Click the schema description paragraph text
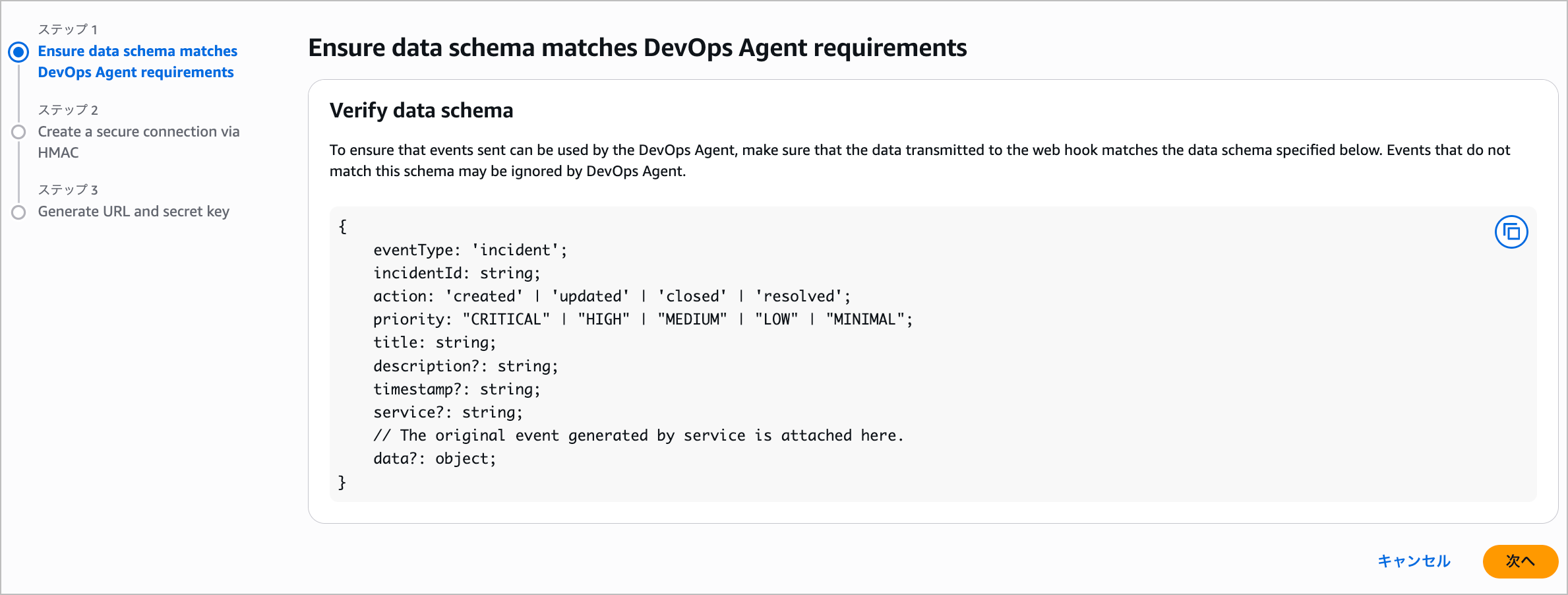The height and width of the screenshot is (595, 1568). point(919,160)
